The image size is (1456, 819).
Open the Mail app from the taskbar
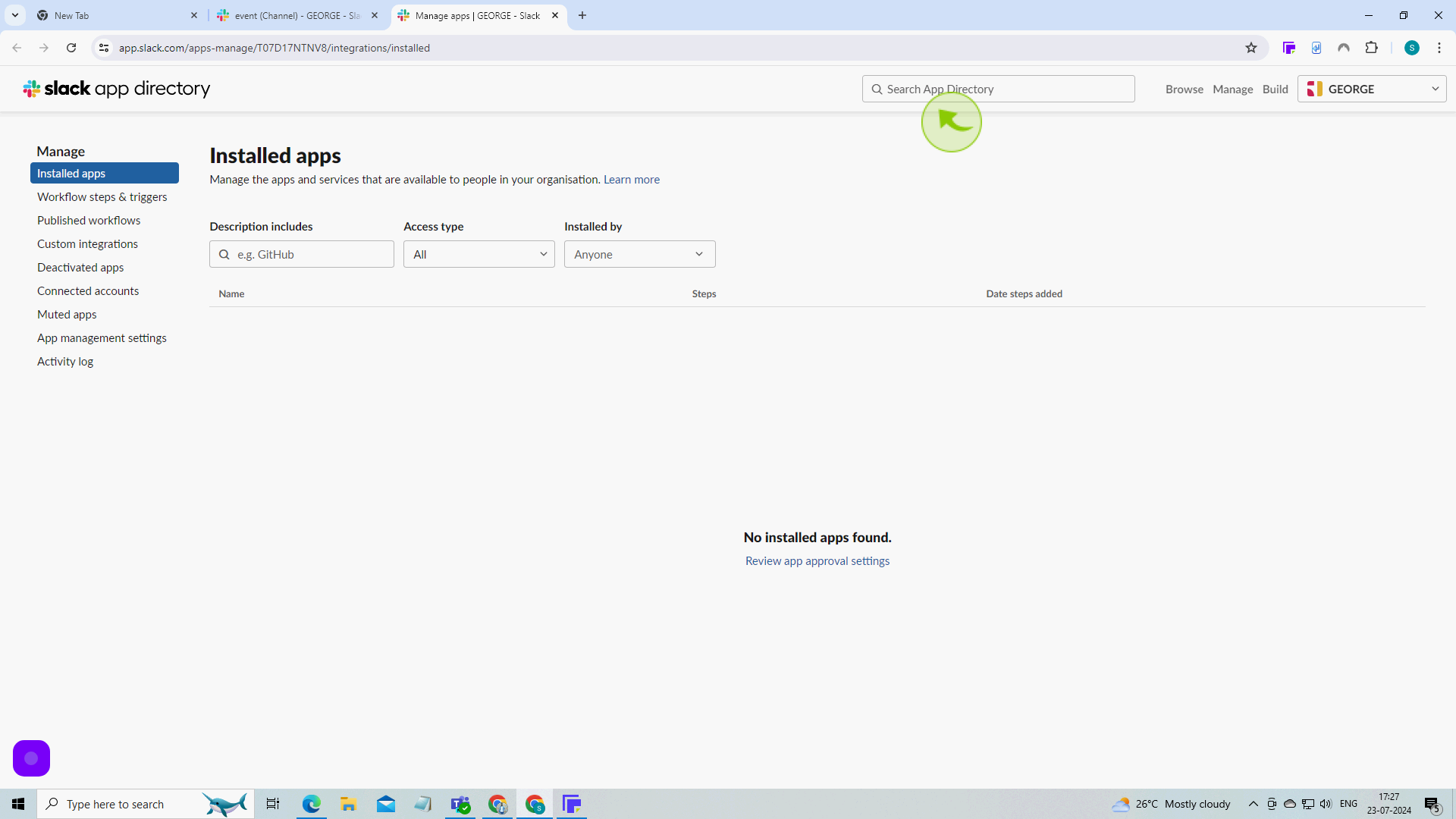click(386, 804)
